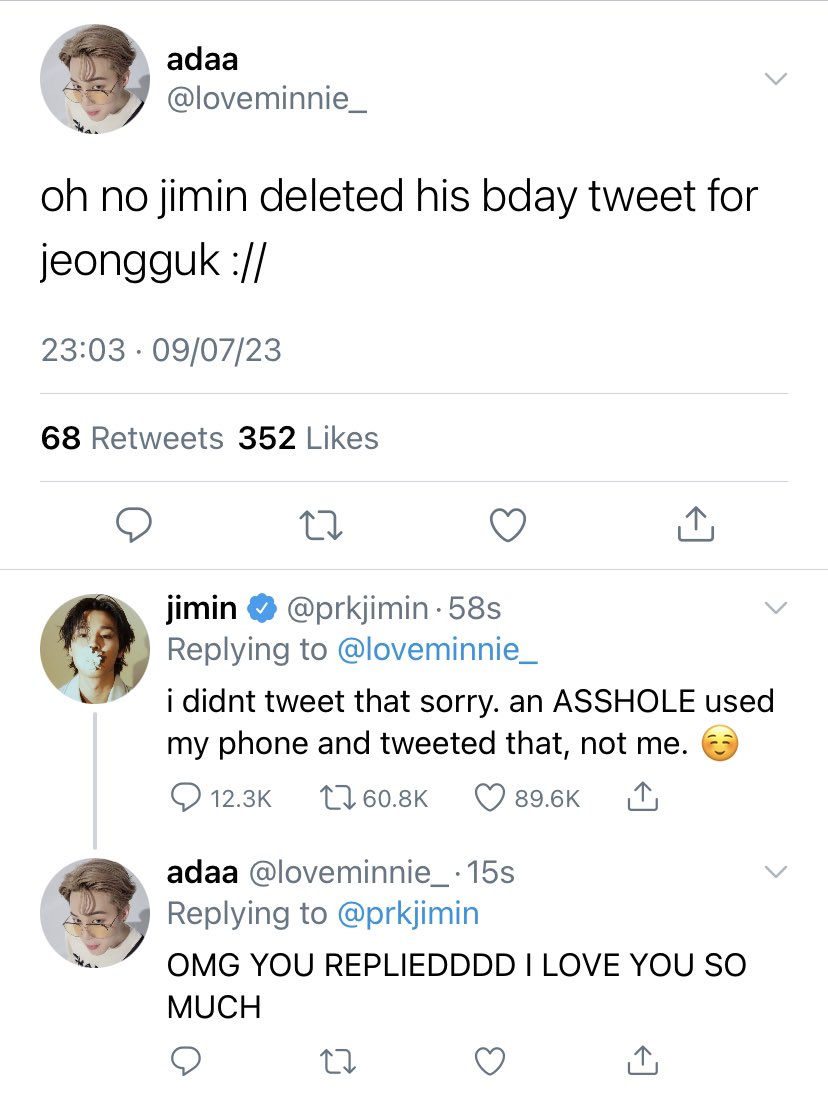The height and width of the screenshot is (1095, 828).
Task: Retweet jimin's reply with 60.8K retweets
Action: 374,798
